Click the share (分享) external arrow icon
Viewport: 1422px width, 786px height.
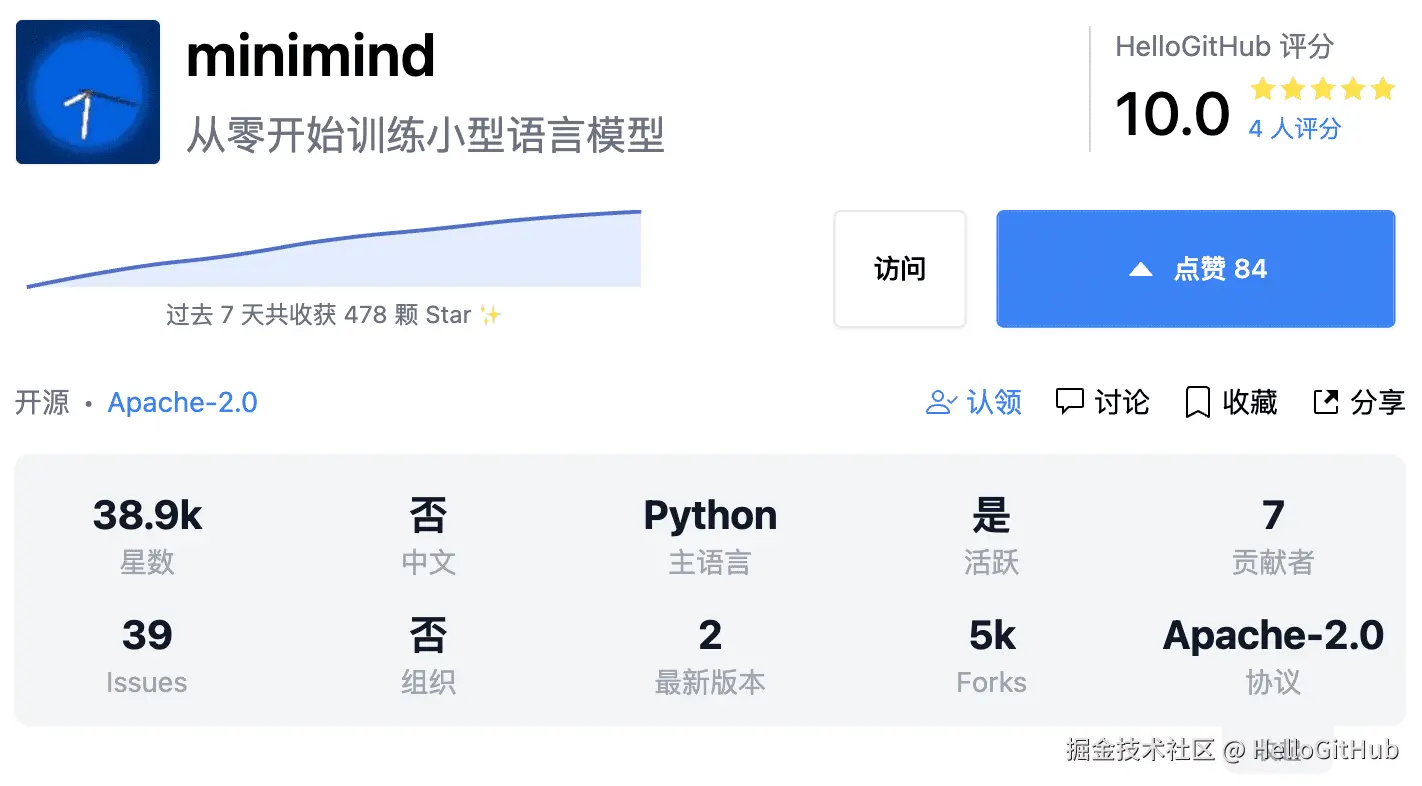[1325, 403]
